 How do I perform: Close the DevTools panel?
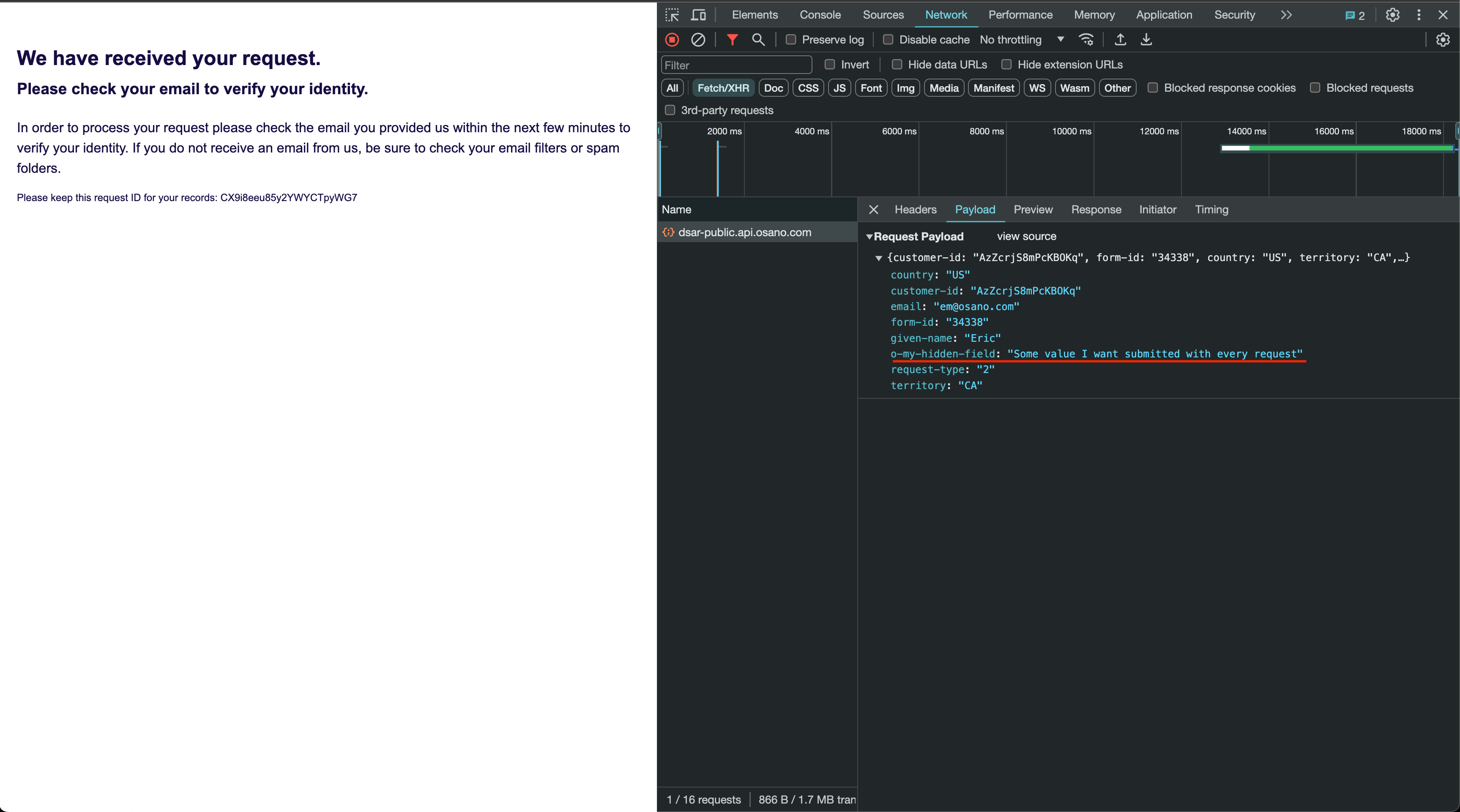(1444, 15)
